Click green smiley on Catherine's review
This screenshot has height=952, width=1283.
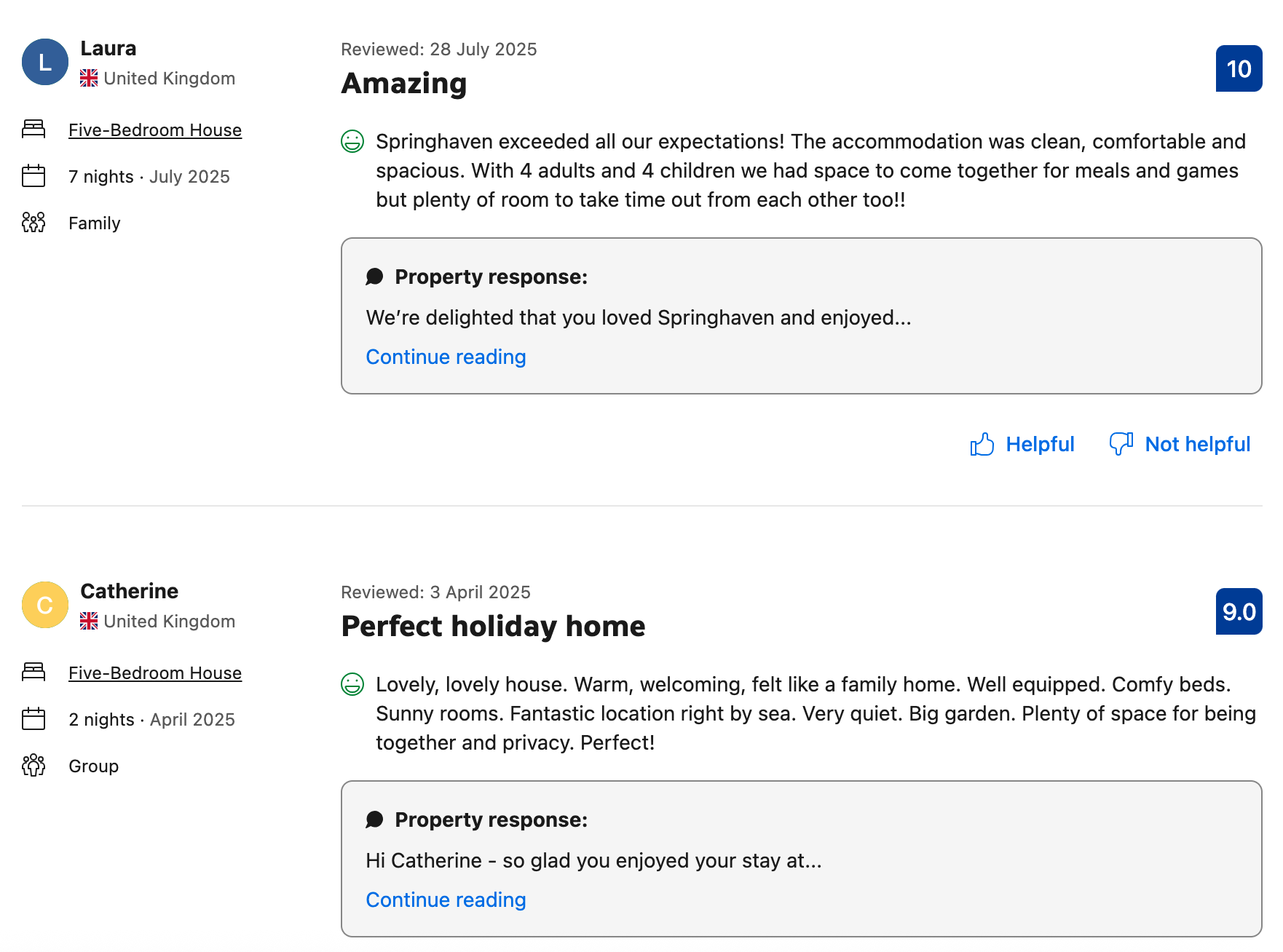point(352,684)
